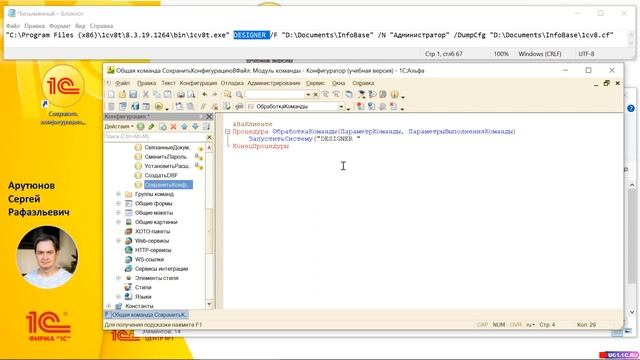The width and height of the screenshot is (640, 360).
Task: Select the СменитьПароль command in tree
Action: pyautogui.click(x=165, y=157)
